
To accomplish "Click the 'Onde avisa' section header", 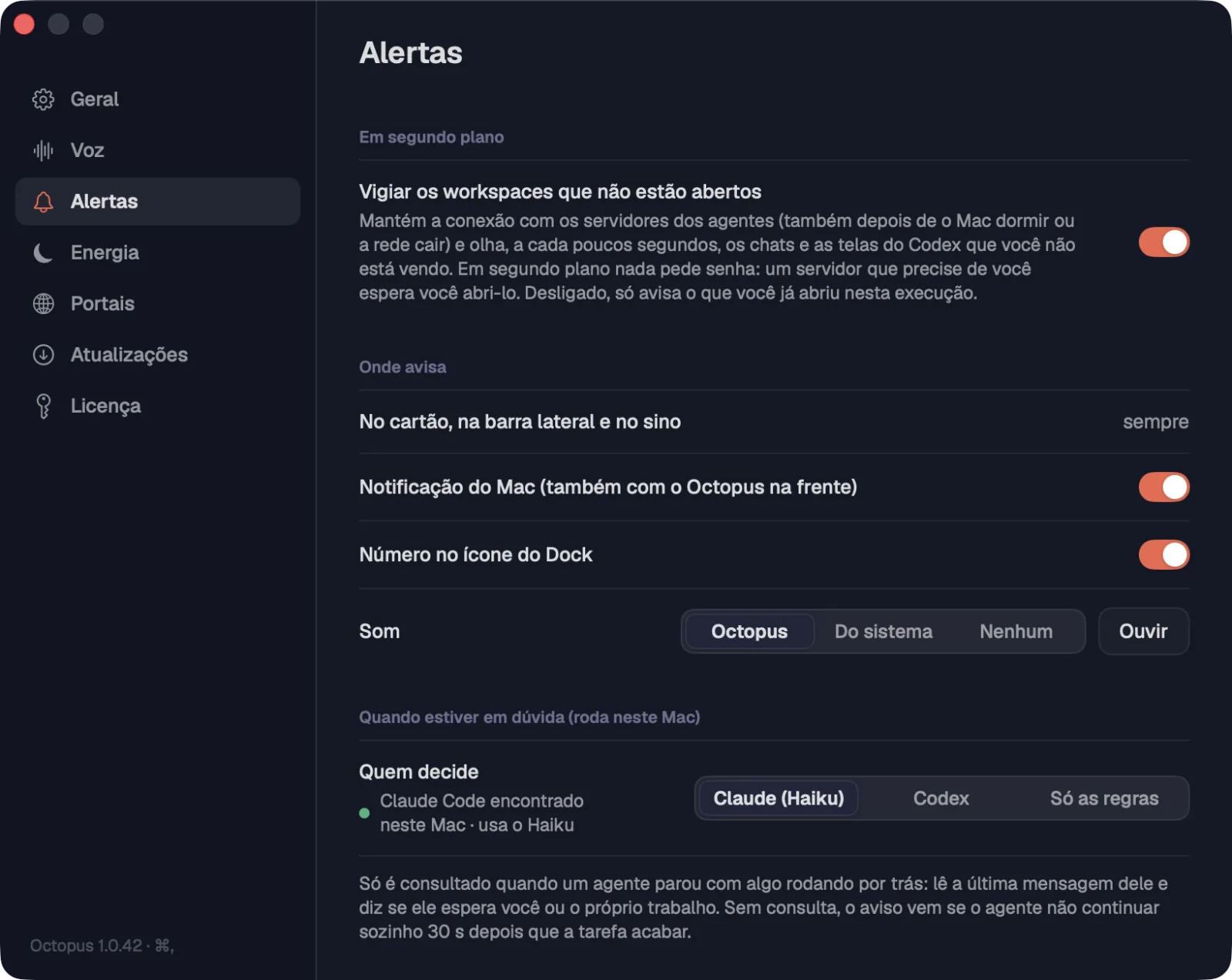I will tap(403, 367).
